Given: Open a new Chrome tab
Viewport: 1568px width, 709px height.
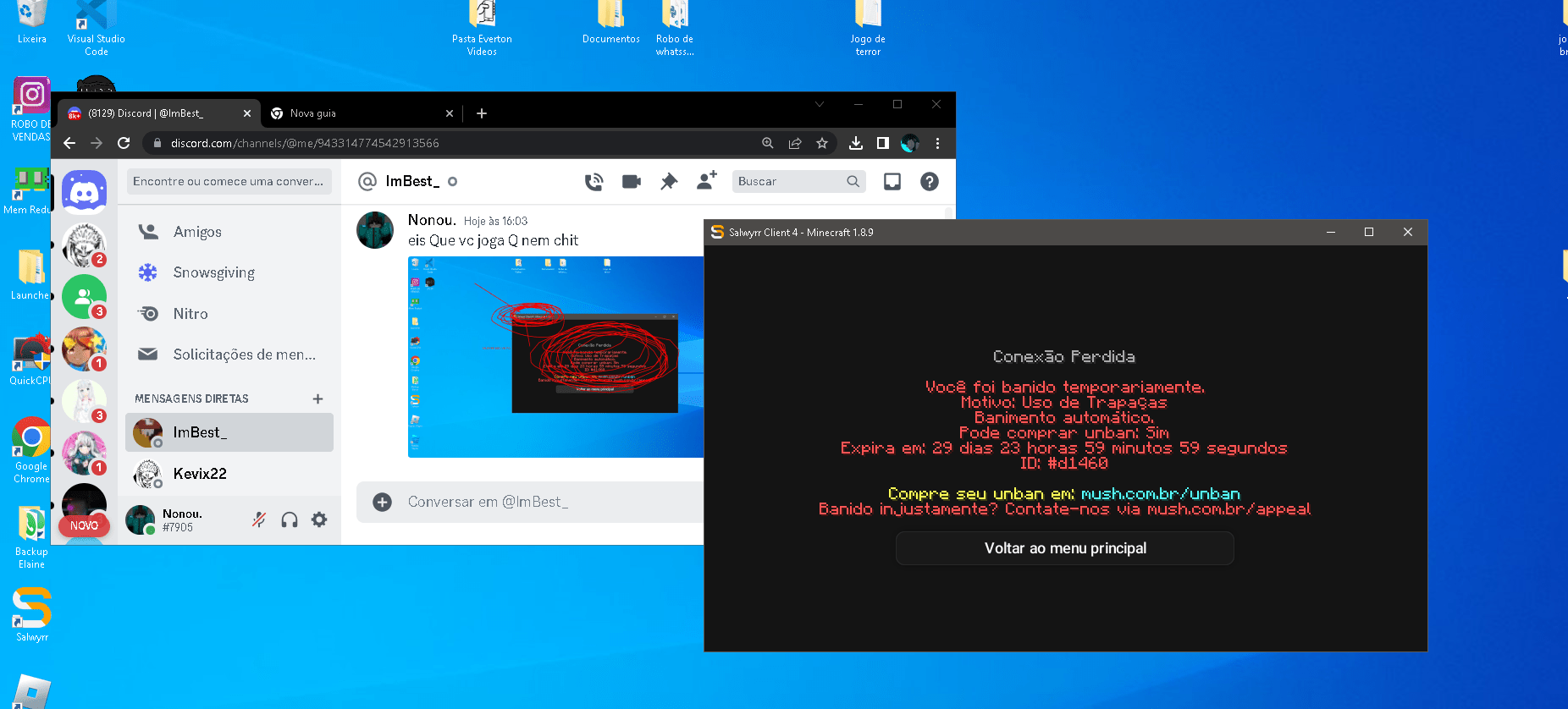Looking at the screenshot, I should pyautogui.click(x=482, y=113).
